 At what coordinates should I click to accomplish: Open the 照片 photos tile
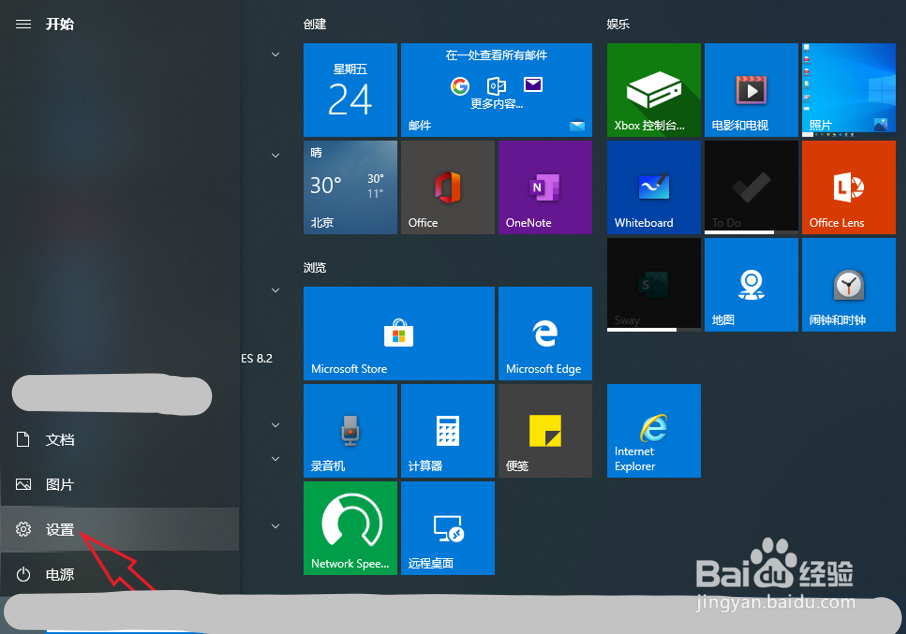pyautogui.click(x=848, y=90)
